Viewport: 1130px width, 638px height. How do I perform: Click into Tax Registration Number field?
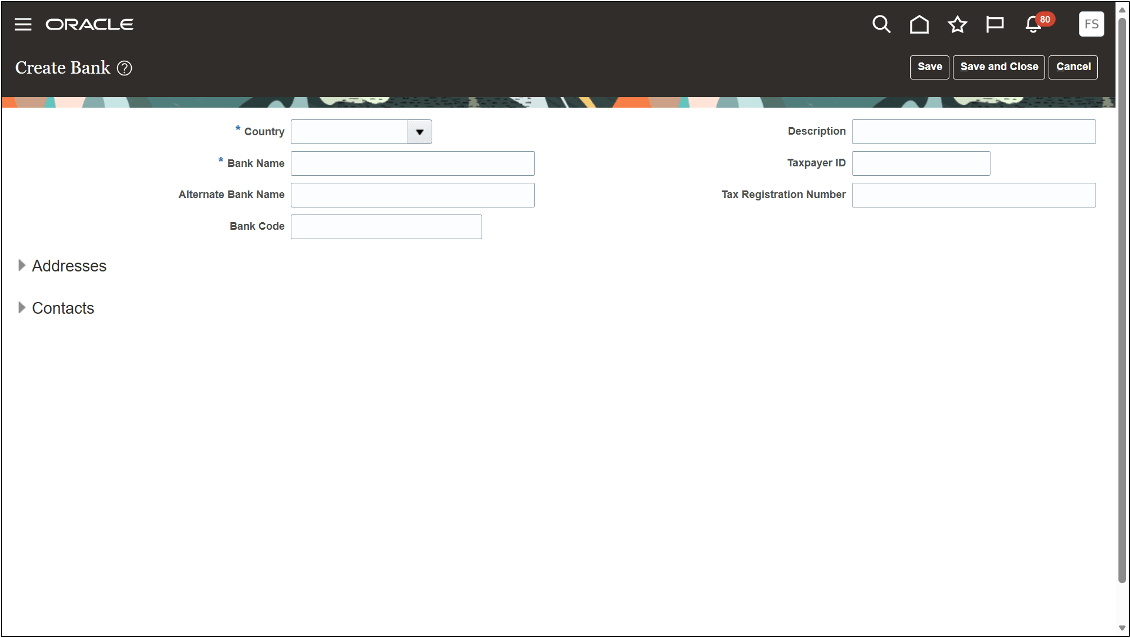[x=974, y=195]
